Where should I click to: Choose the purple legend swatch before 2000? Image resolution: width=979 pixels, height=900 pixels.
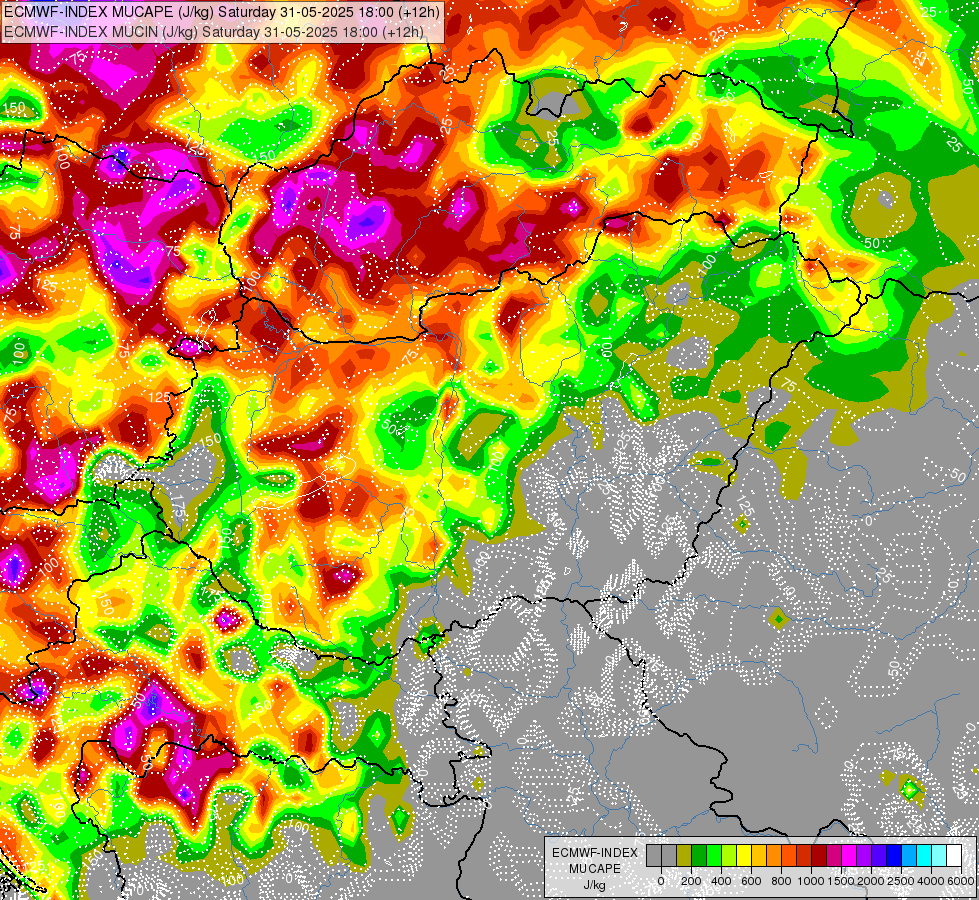point(864,856)
